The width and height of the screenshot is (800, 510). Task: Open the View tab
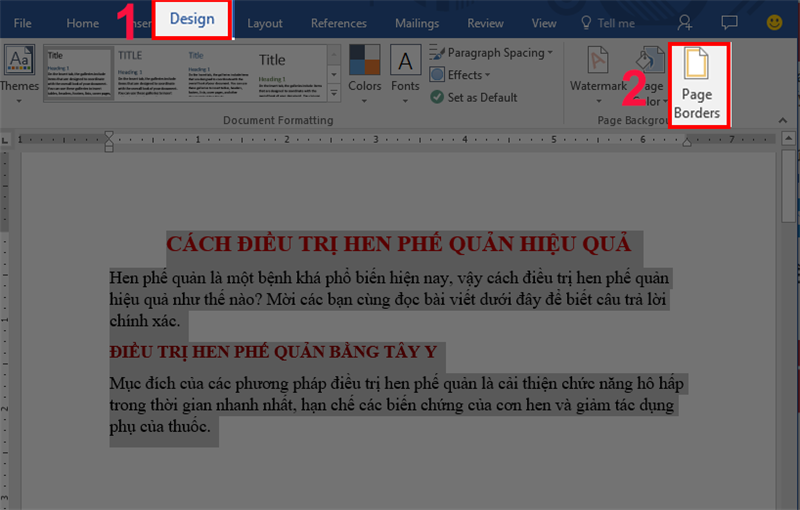544,23
